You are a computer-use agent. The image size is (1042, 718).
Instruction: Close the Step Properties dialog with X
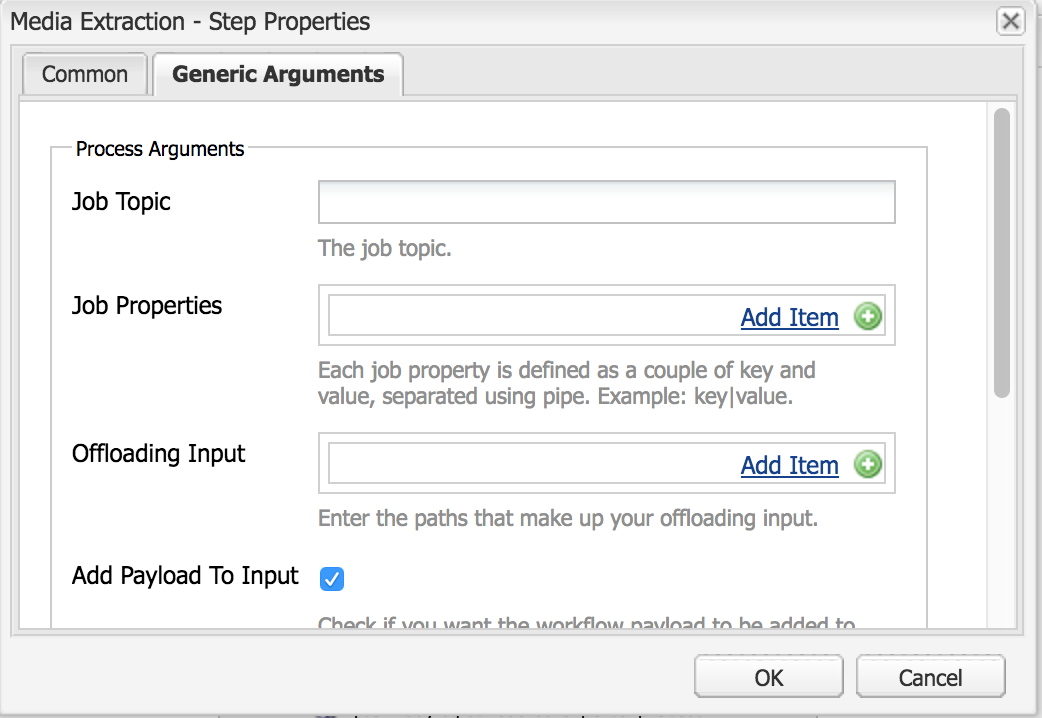click(x=1010, y=21)
